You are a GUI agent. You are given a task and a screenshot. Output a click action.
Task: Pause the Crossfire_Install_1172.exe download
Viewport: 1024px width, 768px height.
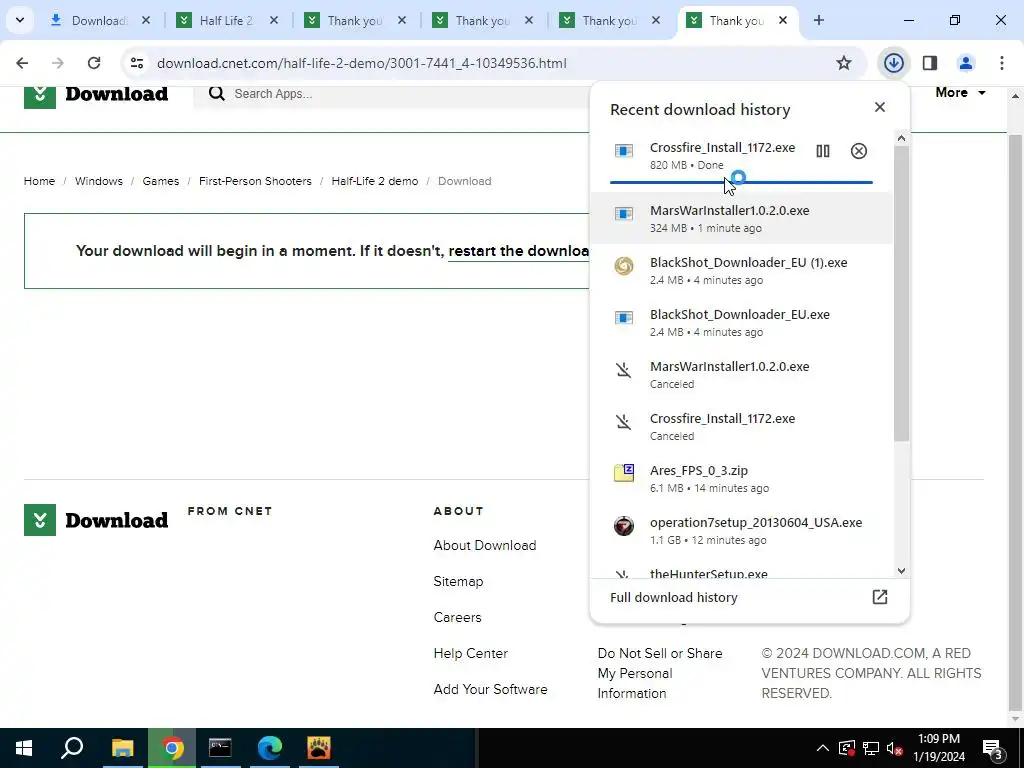823,151
